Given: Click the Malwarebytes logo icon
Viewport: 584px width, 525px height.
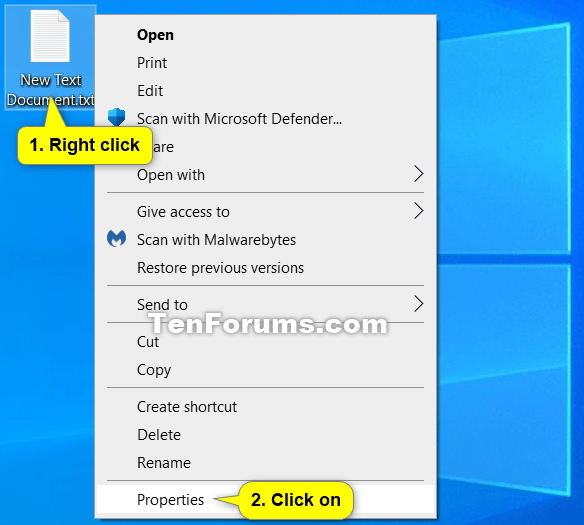Looking at the screenshot, I should pos(116,239).
